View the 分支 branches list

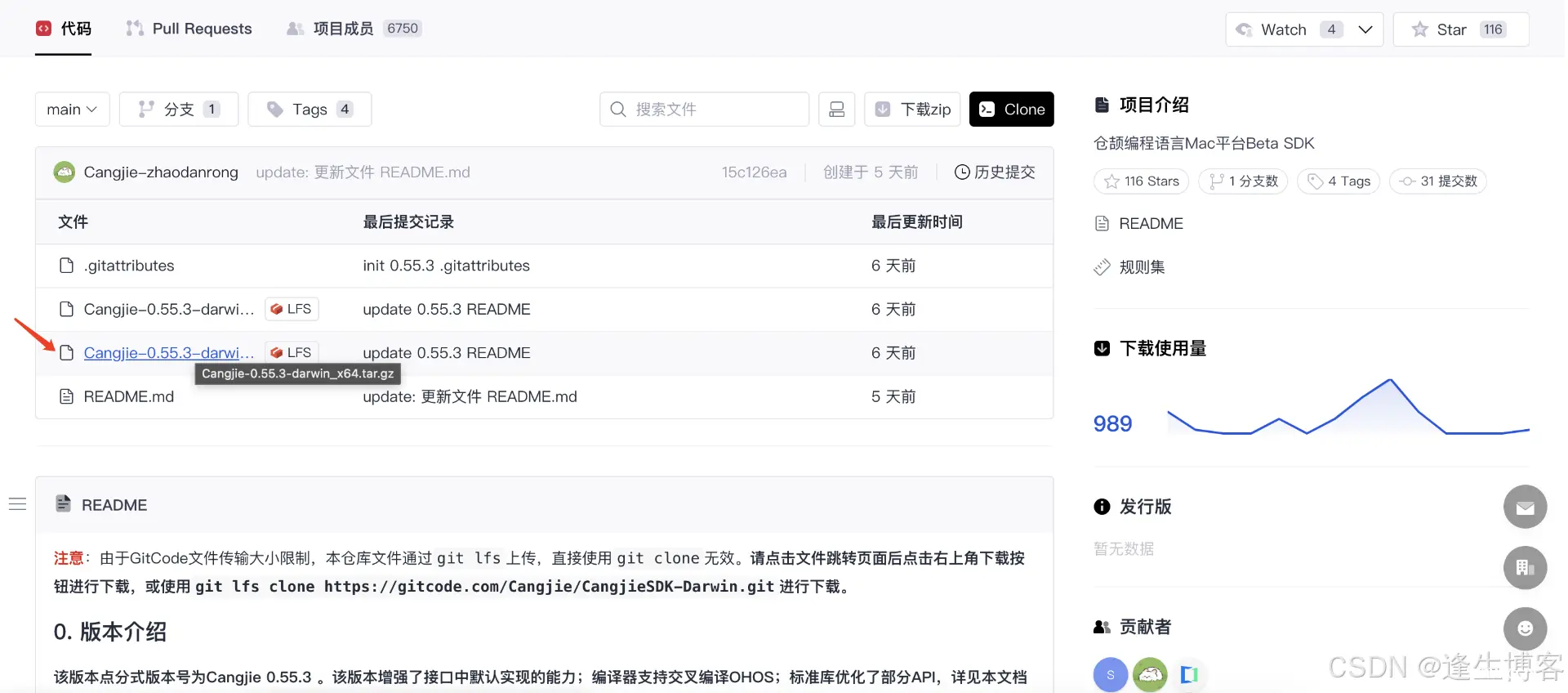tap(179, 110)
